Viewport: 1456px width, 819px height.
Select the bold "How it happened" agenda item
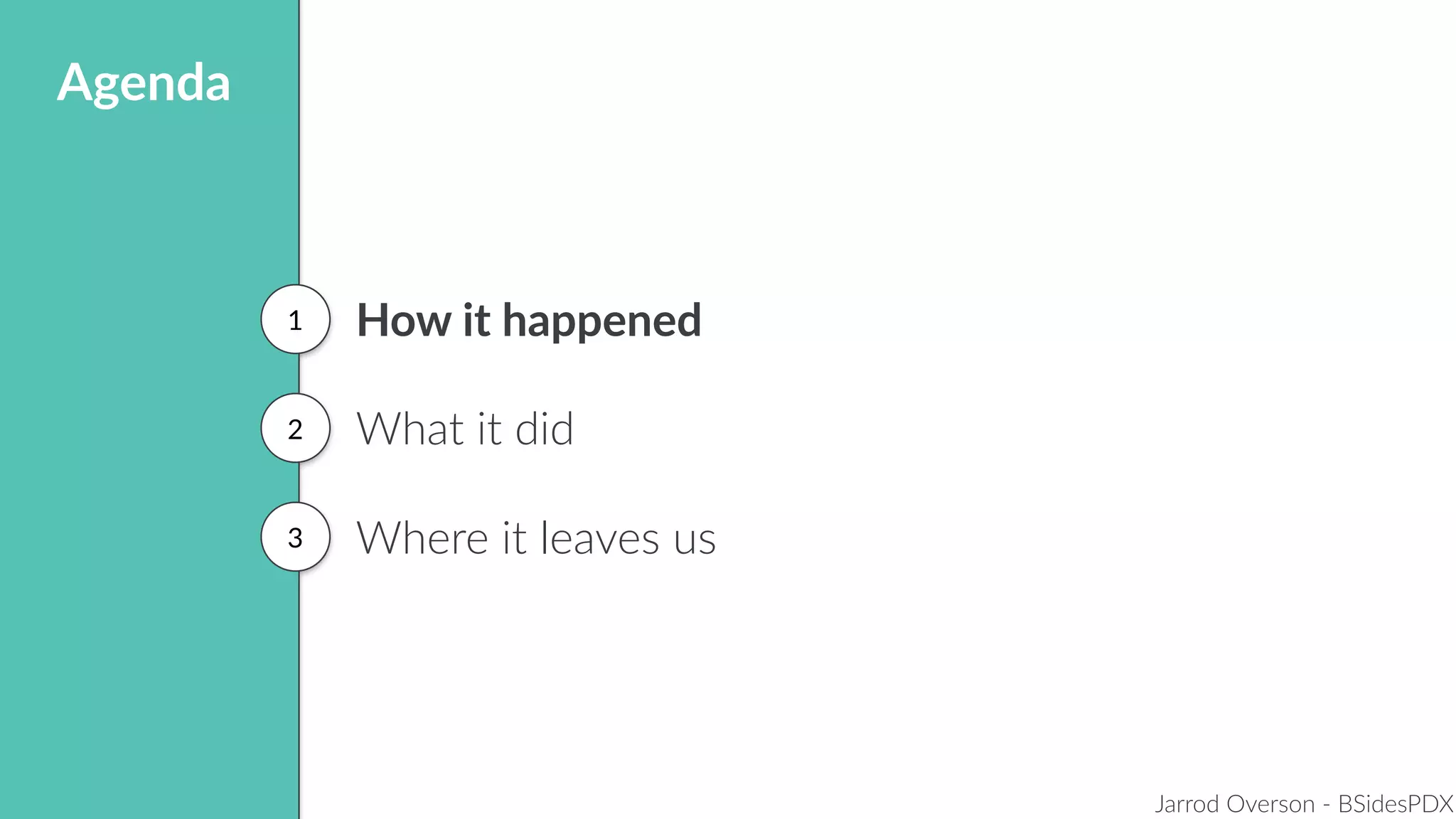coord(528,320)
